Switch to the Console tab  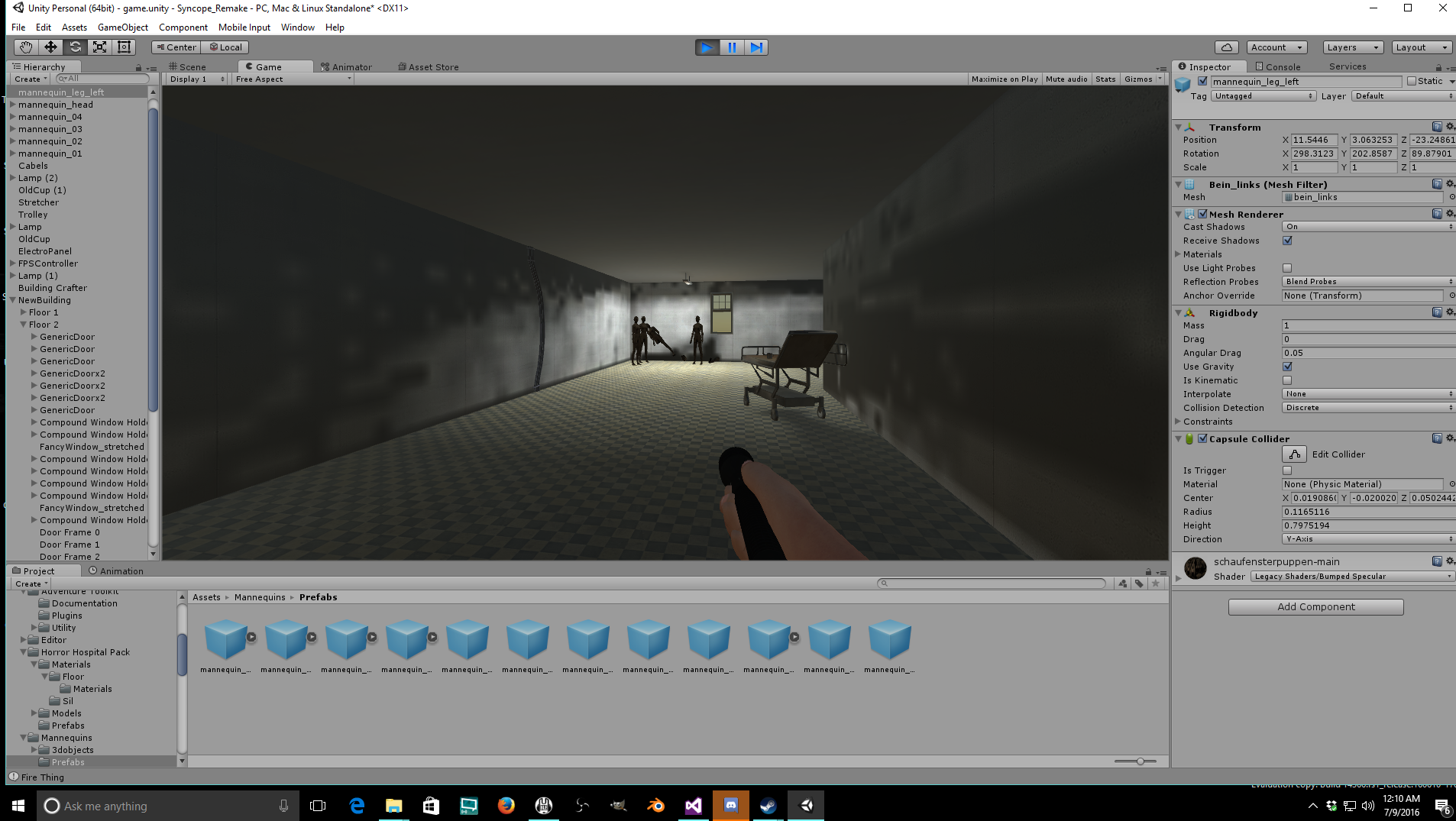coord(1277,67)
